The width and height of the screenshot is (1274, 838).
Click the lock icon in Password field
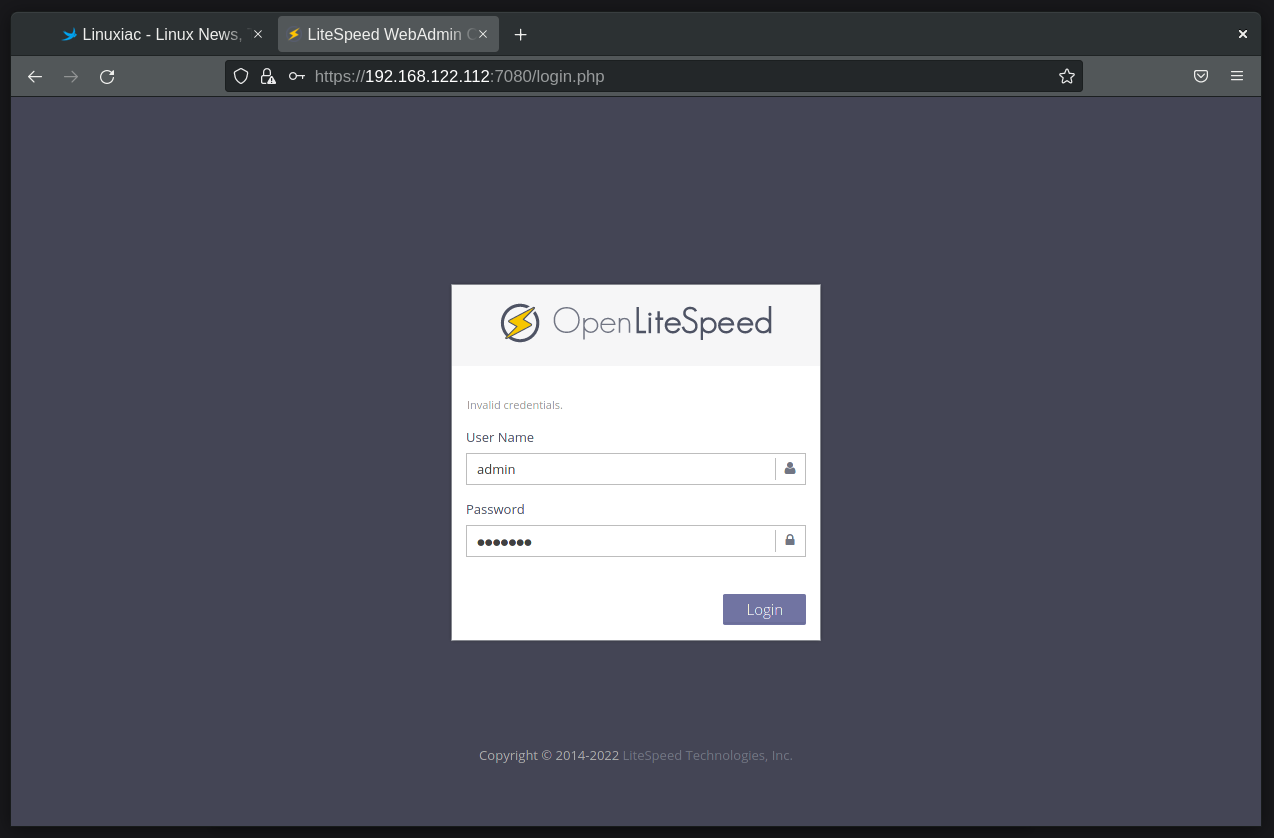(790, 540)
